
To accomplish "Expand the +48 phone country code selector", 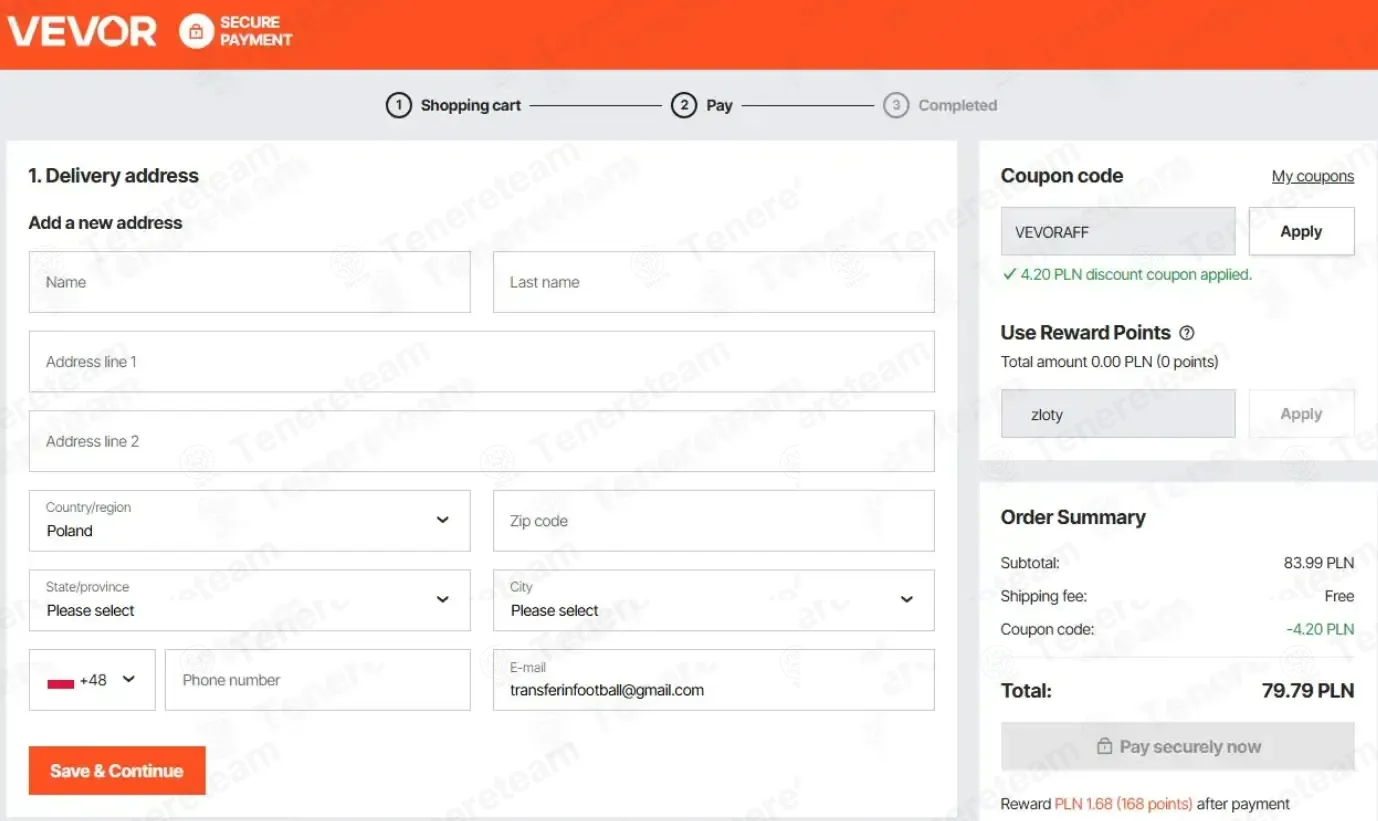I will pyautogui.click(x=92, y=680).
